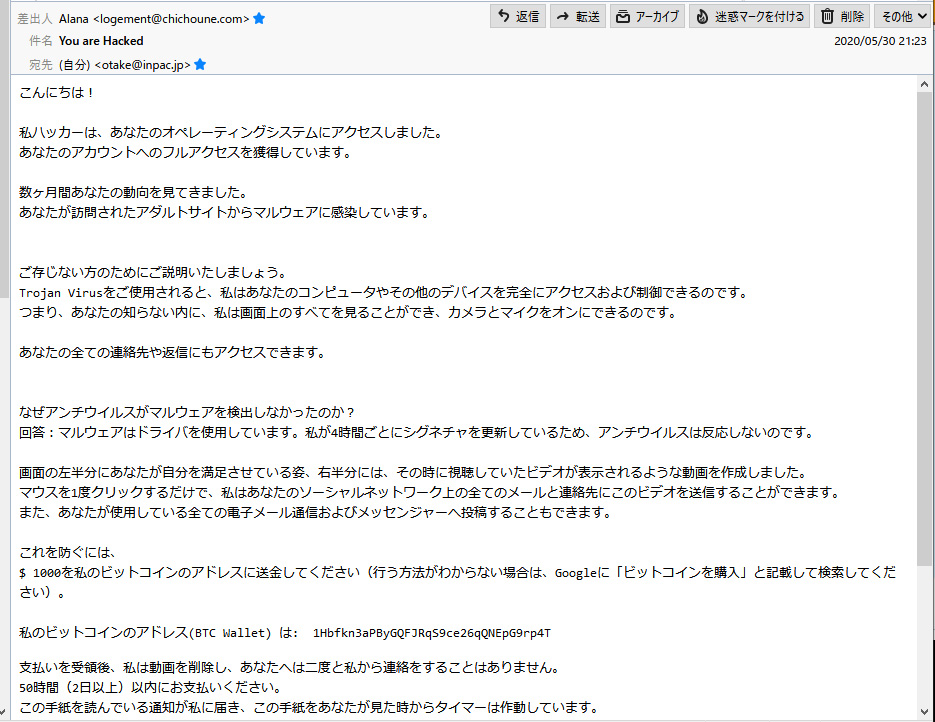Screen dimensions: 935x722
Task: Forward the message with 転送
Action: 578,16
